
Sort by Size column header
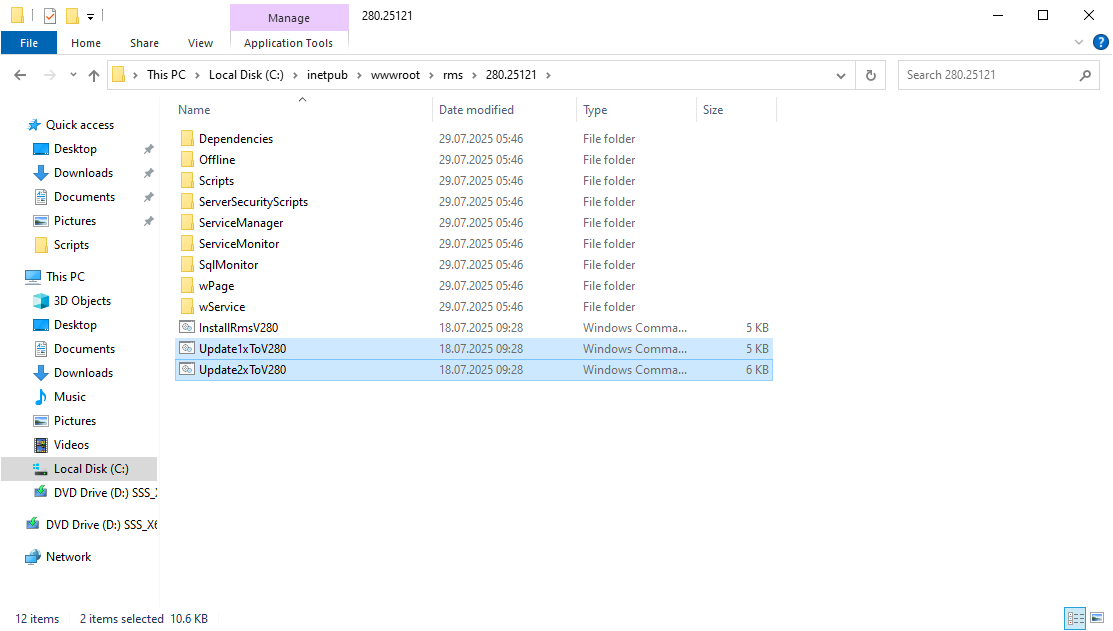point(736,109)
